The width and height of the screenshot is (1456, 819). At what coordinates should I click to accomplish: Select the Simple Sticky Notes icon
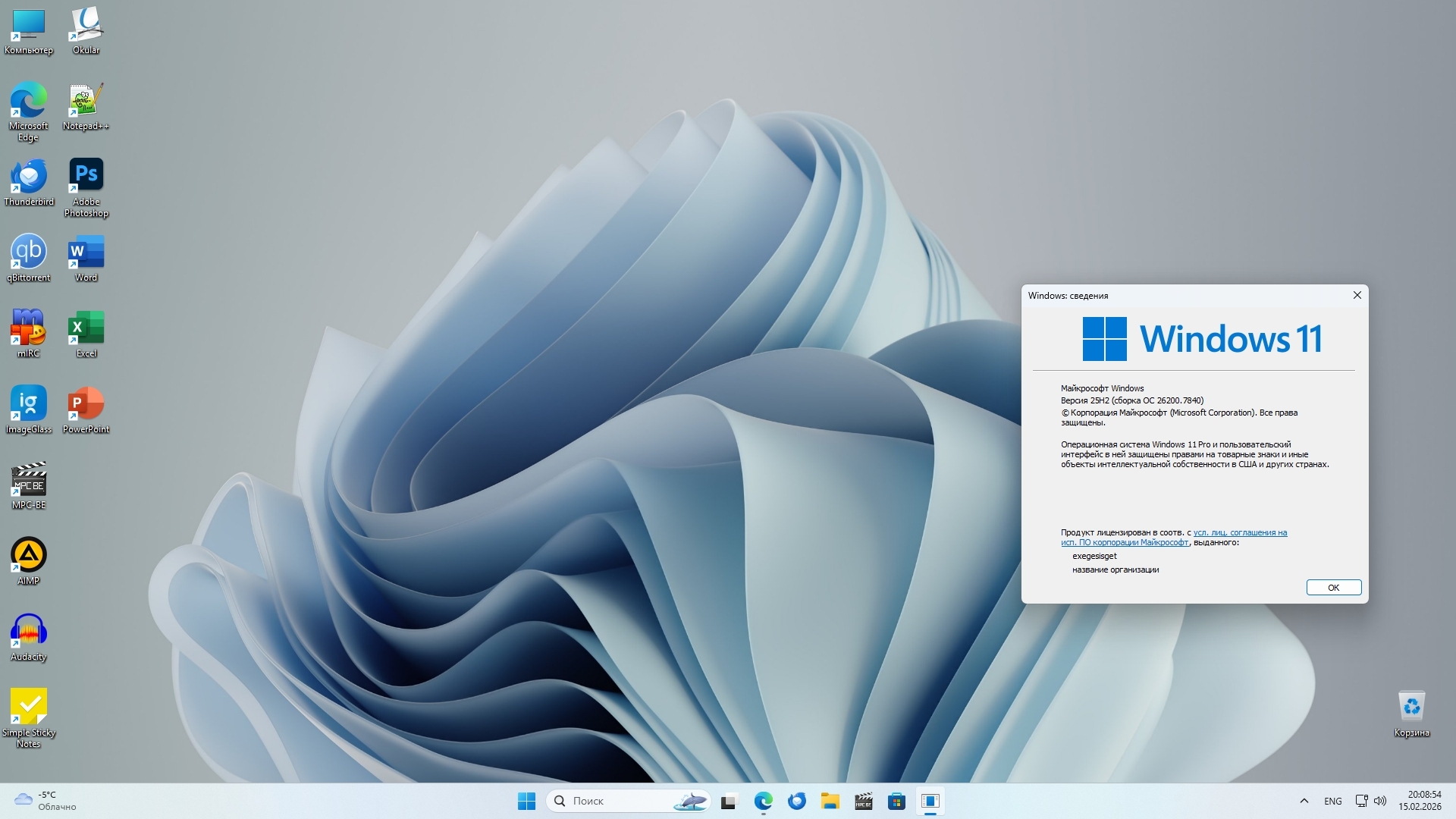click(x=29, y=708)
